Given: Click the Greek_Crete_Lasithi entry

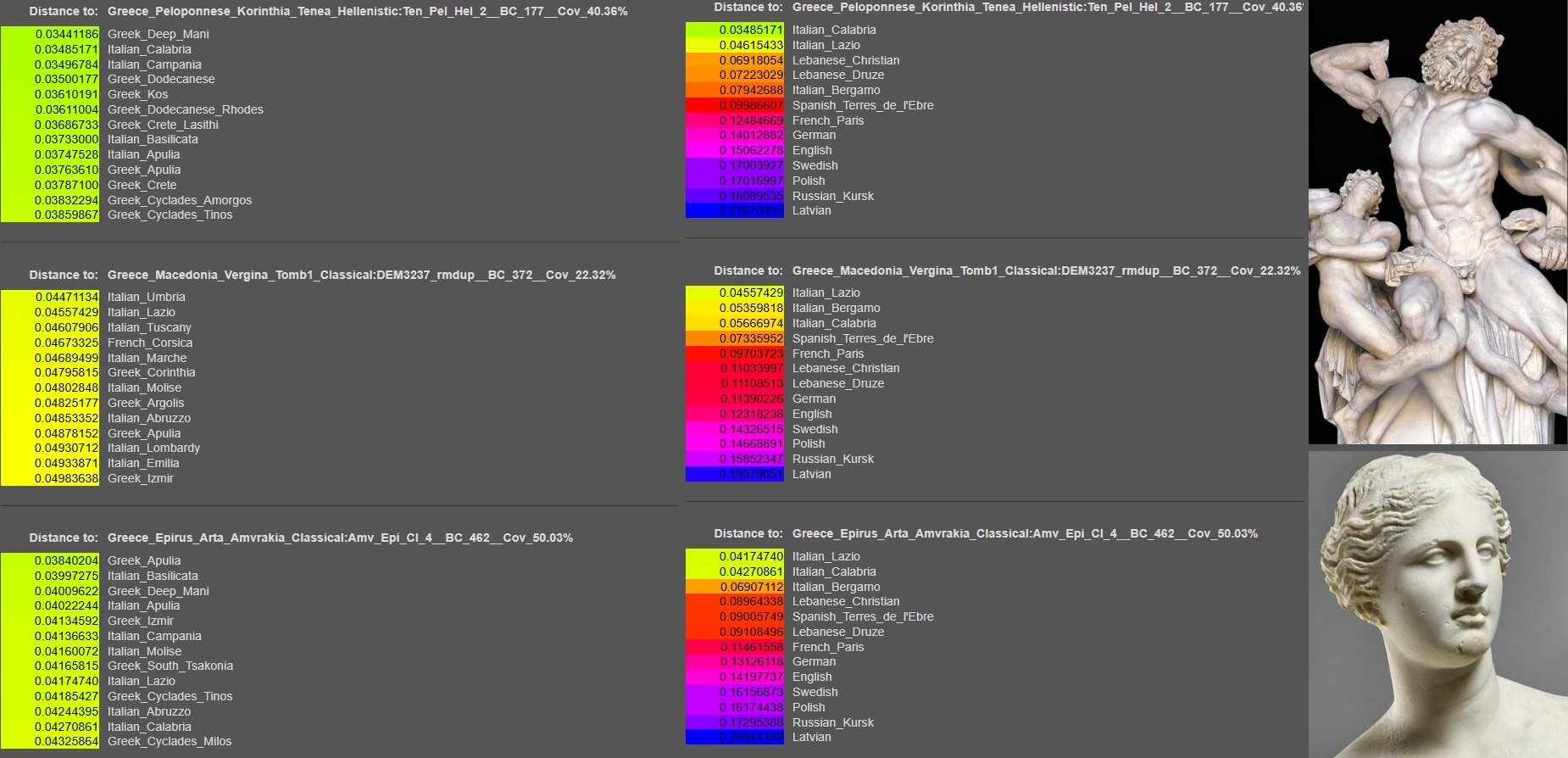Looking at the screenshot, I should click(163, 125).
